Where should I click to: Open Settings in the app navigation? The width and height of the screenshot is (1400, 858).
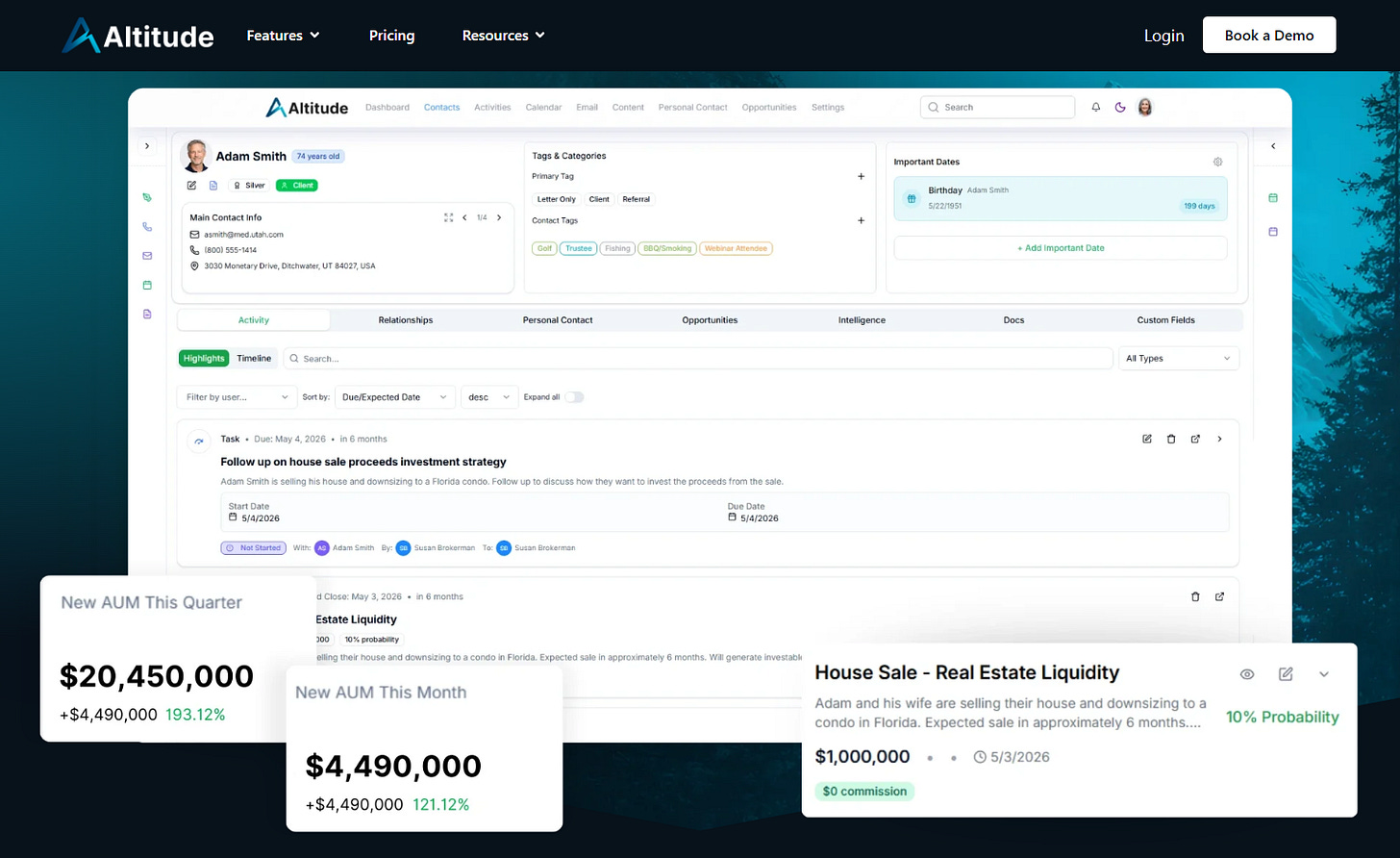(828, 108)
